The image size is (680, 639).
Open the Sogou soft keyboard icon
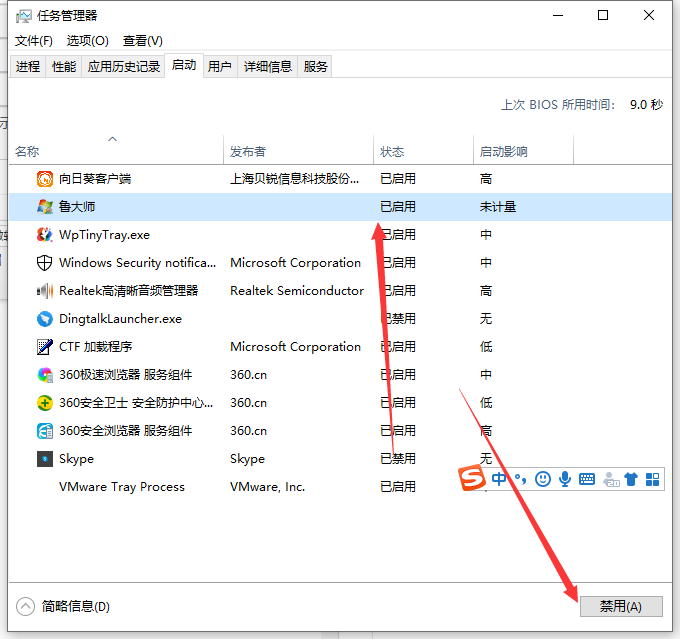587,479
